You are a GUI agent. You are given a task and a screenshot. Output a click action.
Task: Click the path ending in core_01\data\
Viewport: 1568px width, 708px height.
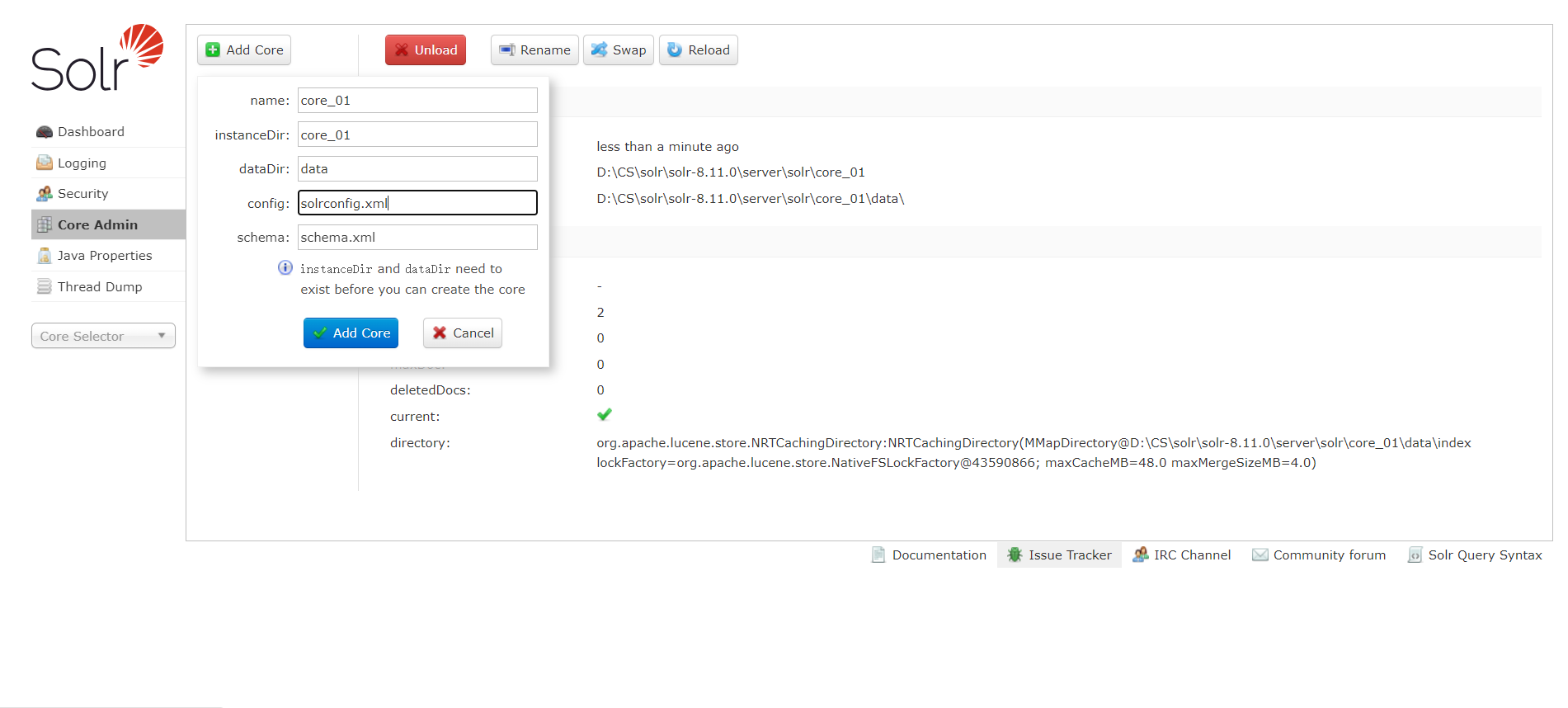coord(751,198)
